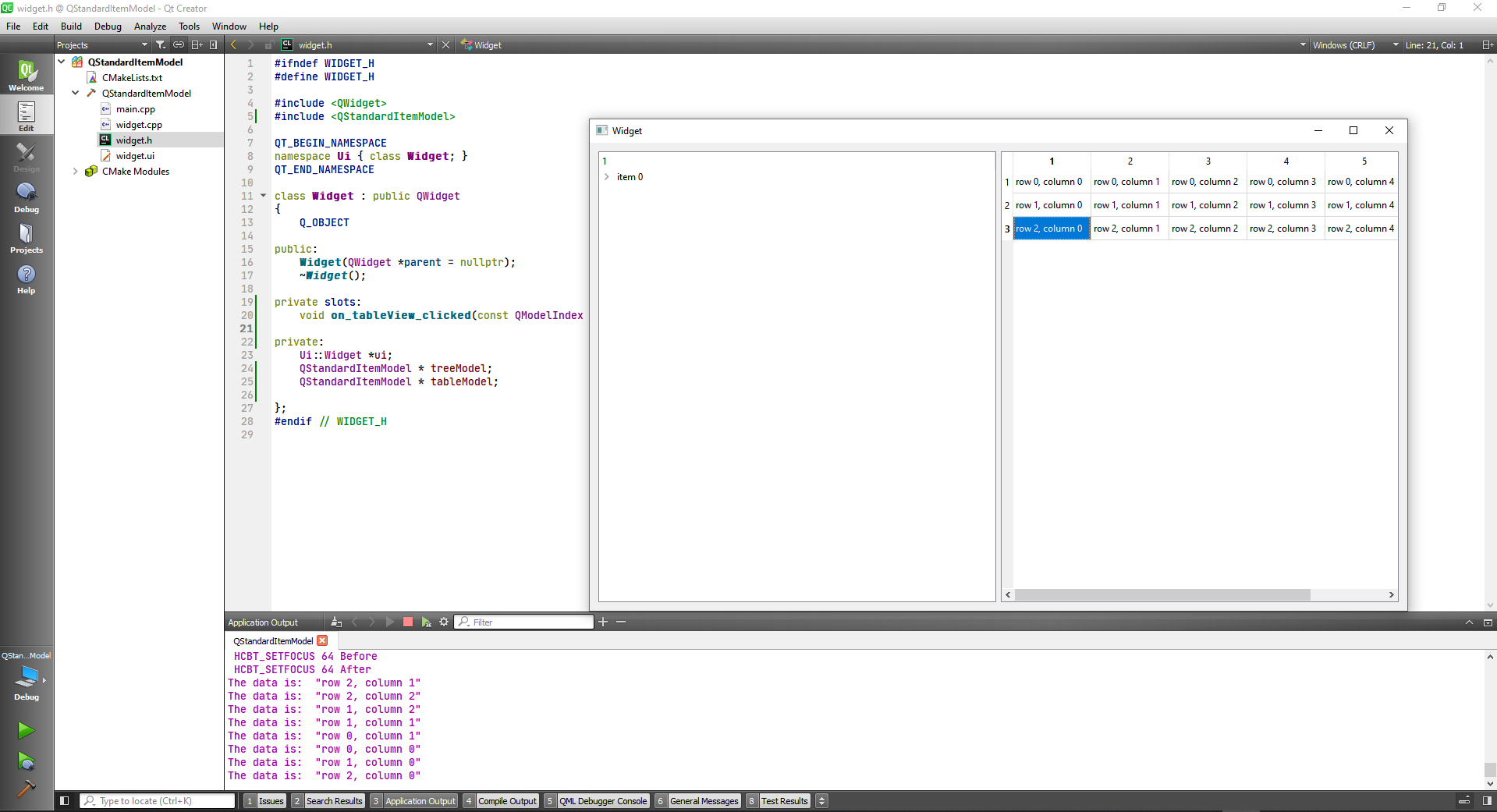This screenshot has width=1497, height=812.
Task: Switch to Edit mode in the sidebar
Action: (x=27, y=115)
